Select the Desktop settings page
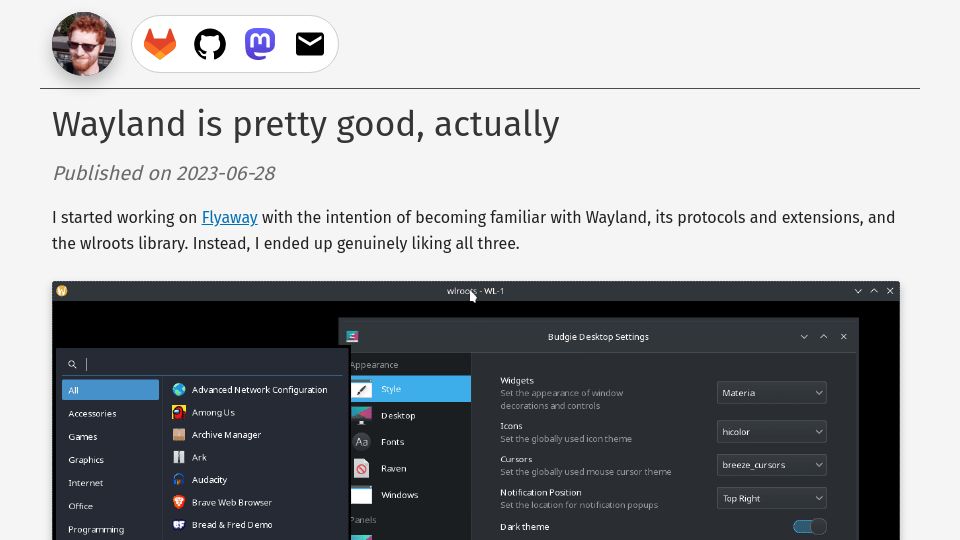This screenshot has width=960, height=540. (411, 415)
